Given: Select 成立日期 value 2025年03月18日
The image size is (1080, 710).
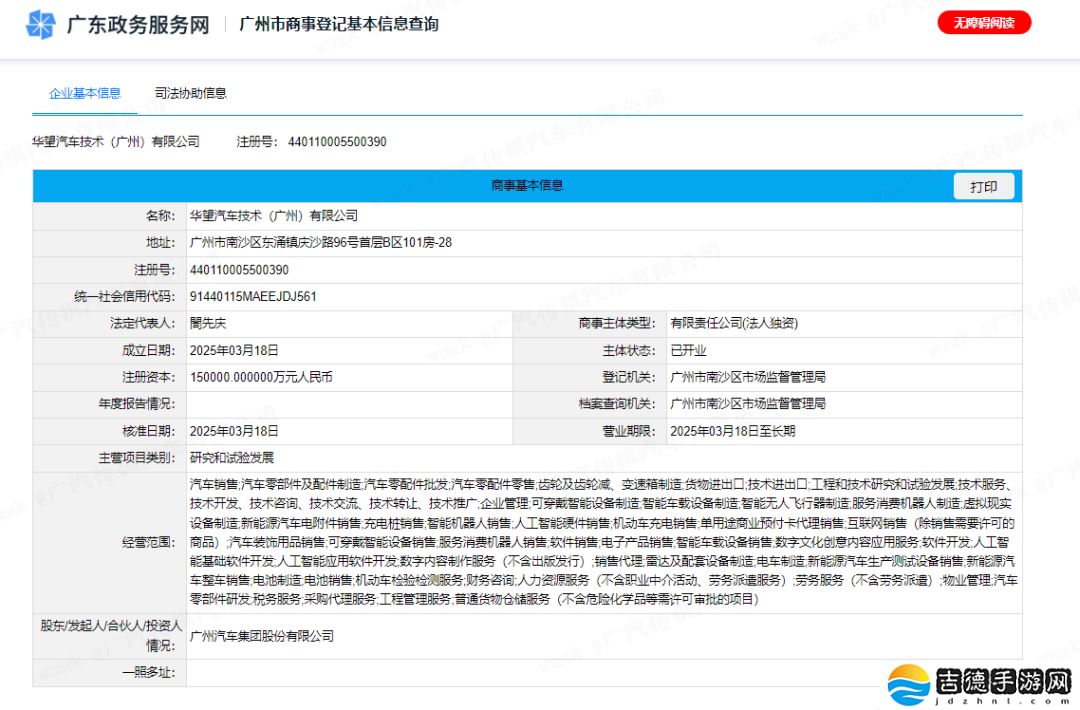Looking at the screenshot, I should 233,351.
